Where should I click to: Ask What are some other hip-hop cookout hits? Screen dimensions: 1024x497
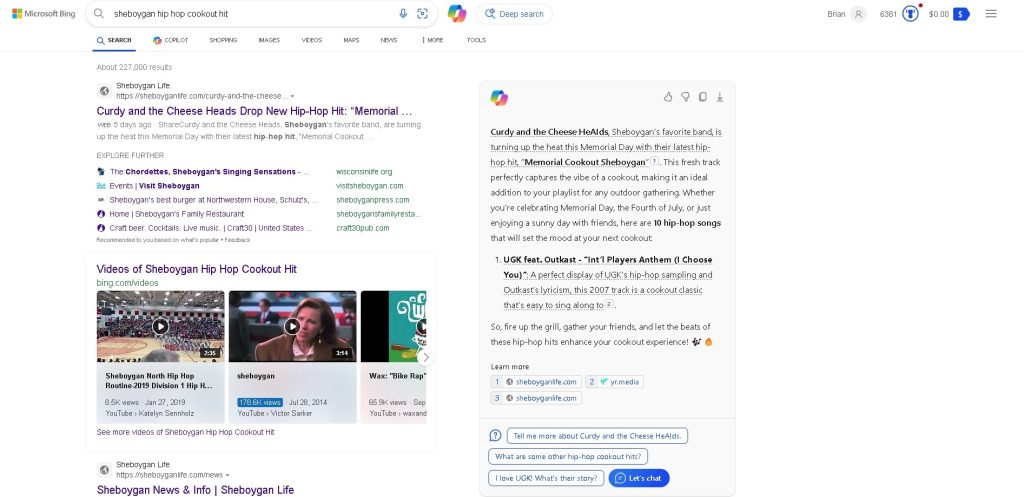coord(568,457)
